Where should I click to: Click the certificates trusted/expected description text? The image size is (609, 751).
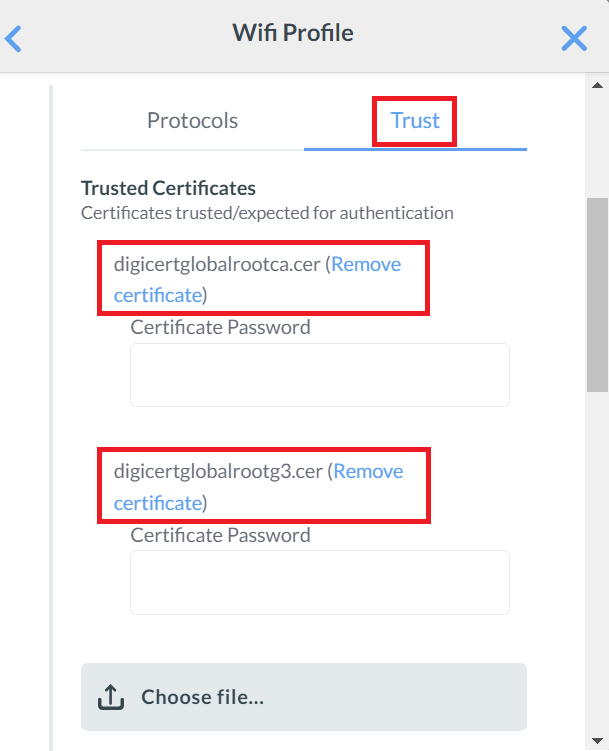coord(267,213)
